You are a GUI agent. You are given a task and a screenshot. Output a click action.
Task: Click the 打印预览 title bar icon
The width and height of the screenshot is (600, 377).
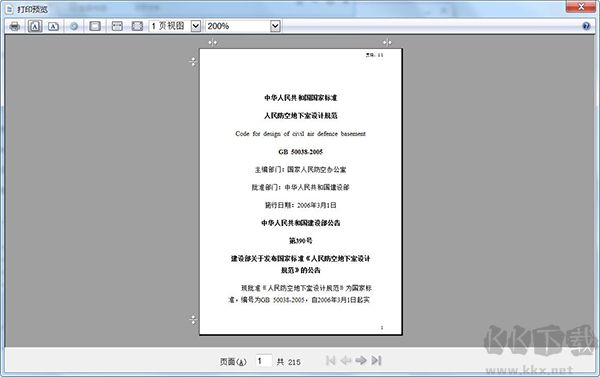click(x=10, y=9)
